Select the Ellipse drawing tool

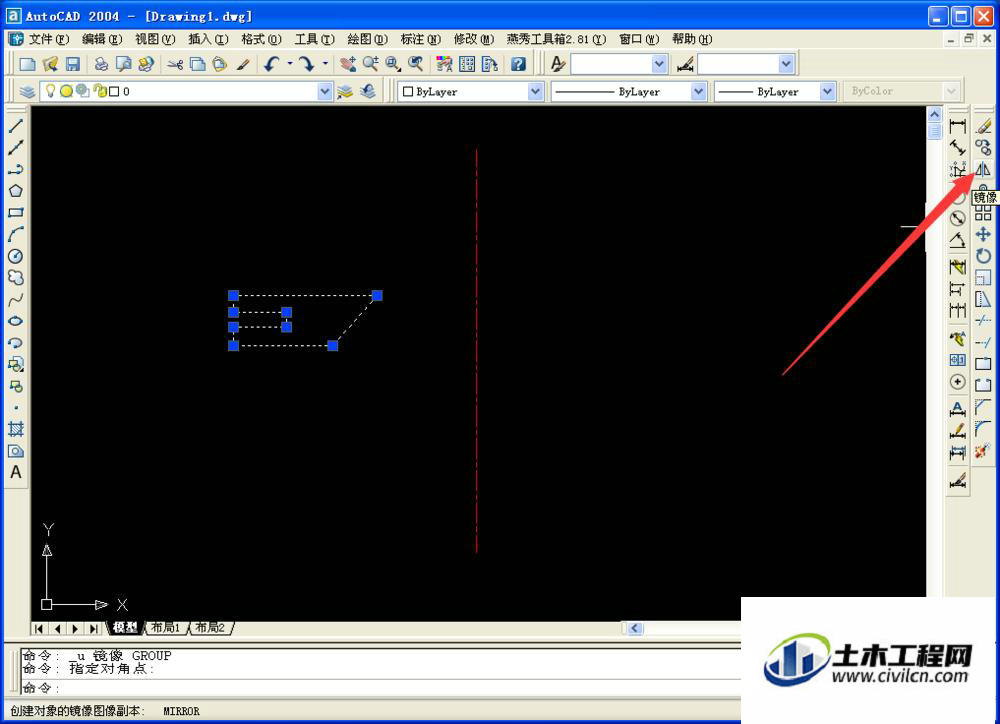pos(16,321)
